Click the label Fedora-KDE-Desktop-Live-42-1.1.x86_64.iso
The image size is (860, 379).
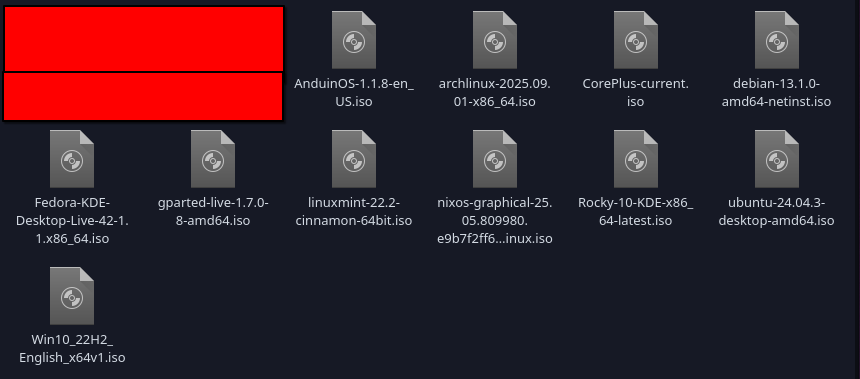[72, 220]
